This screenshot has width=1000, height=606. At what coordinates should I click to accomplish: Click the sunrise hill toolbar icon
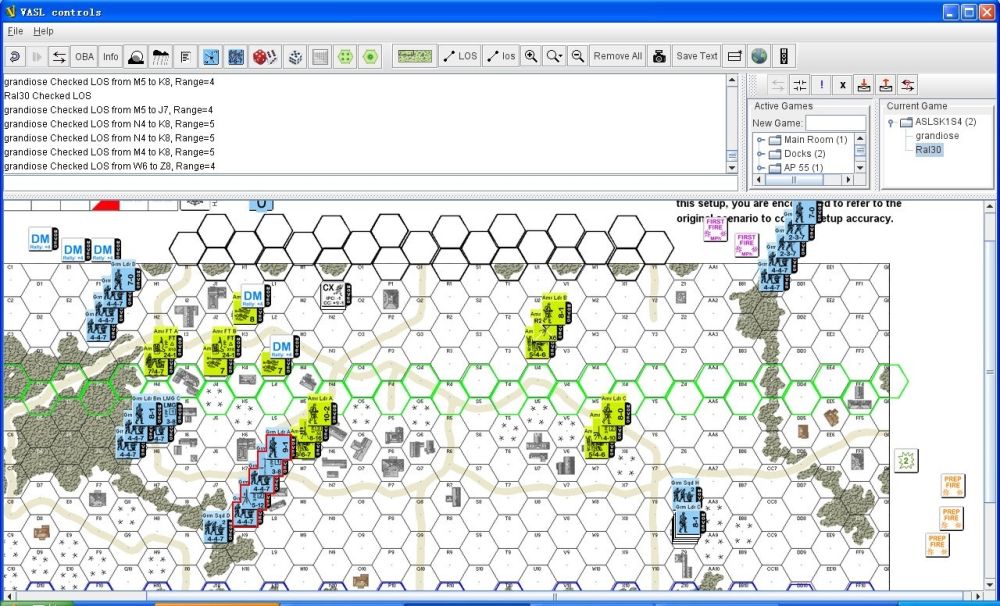[136, 56]
